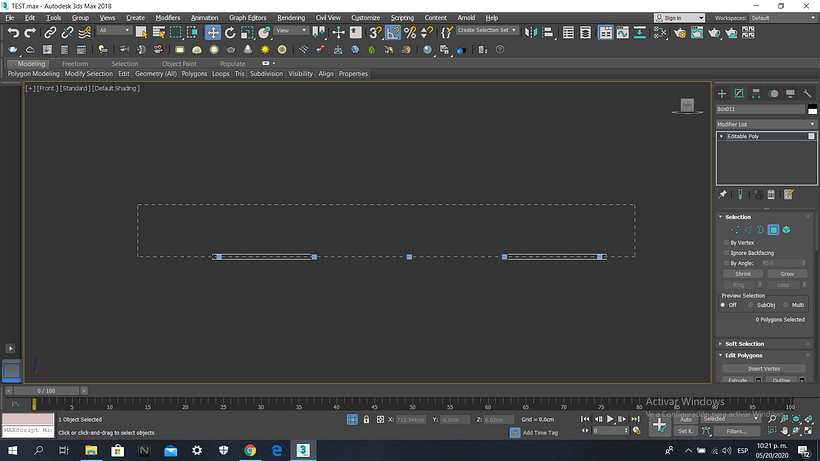Click the Redo arrow icon
Screen dimensions: 820x461
click(x=30, y=32)
